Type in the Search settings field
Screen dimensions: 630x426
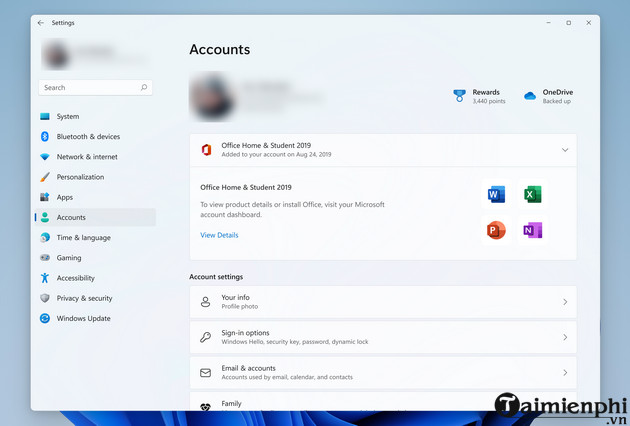[88, 88]
